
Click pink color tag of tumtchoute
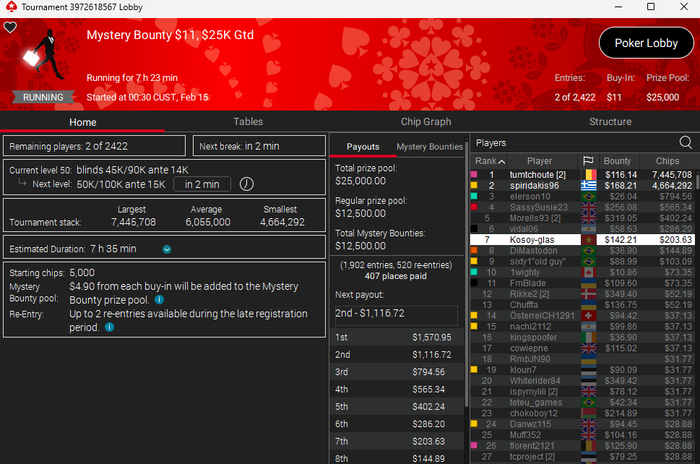click(474, 175)
